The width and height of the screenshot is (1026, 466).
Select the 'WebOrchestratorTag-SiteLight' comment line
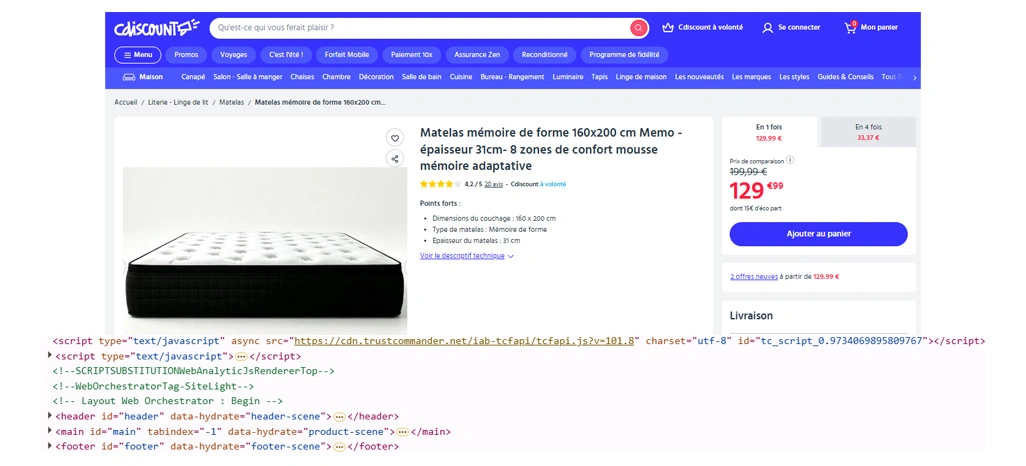pos(153,386)
